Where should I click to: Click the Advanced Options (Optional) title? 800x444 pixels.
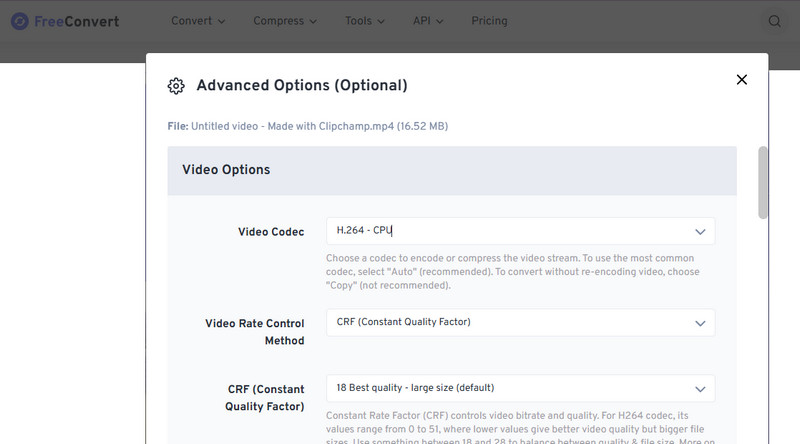(301, 86)
